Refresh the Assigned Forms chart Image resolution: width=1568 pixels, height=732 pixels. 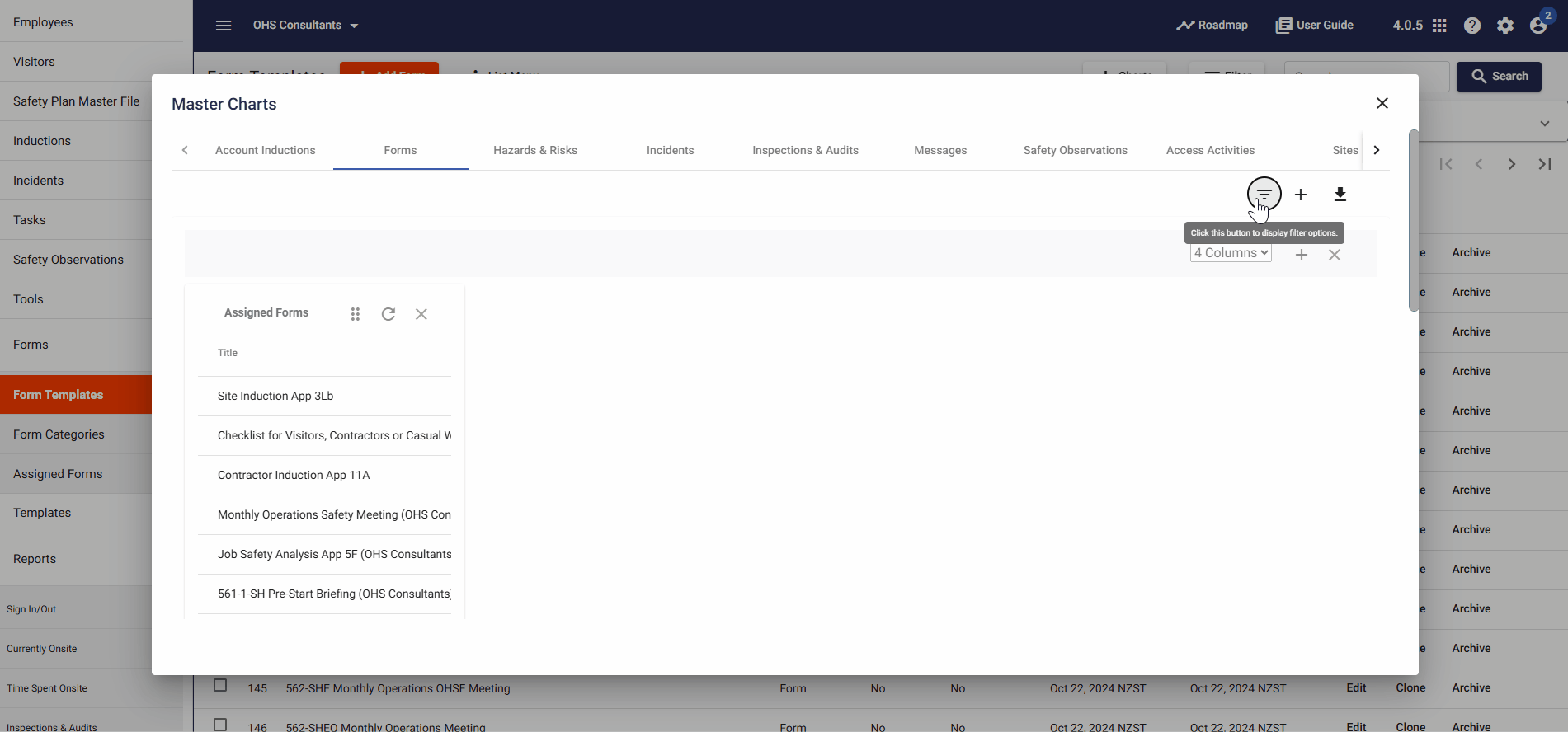pos(388,314)
